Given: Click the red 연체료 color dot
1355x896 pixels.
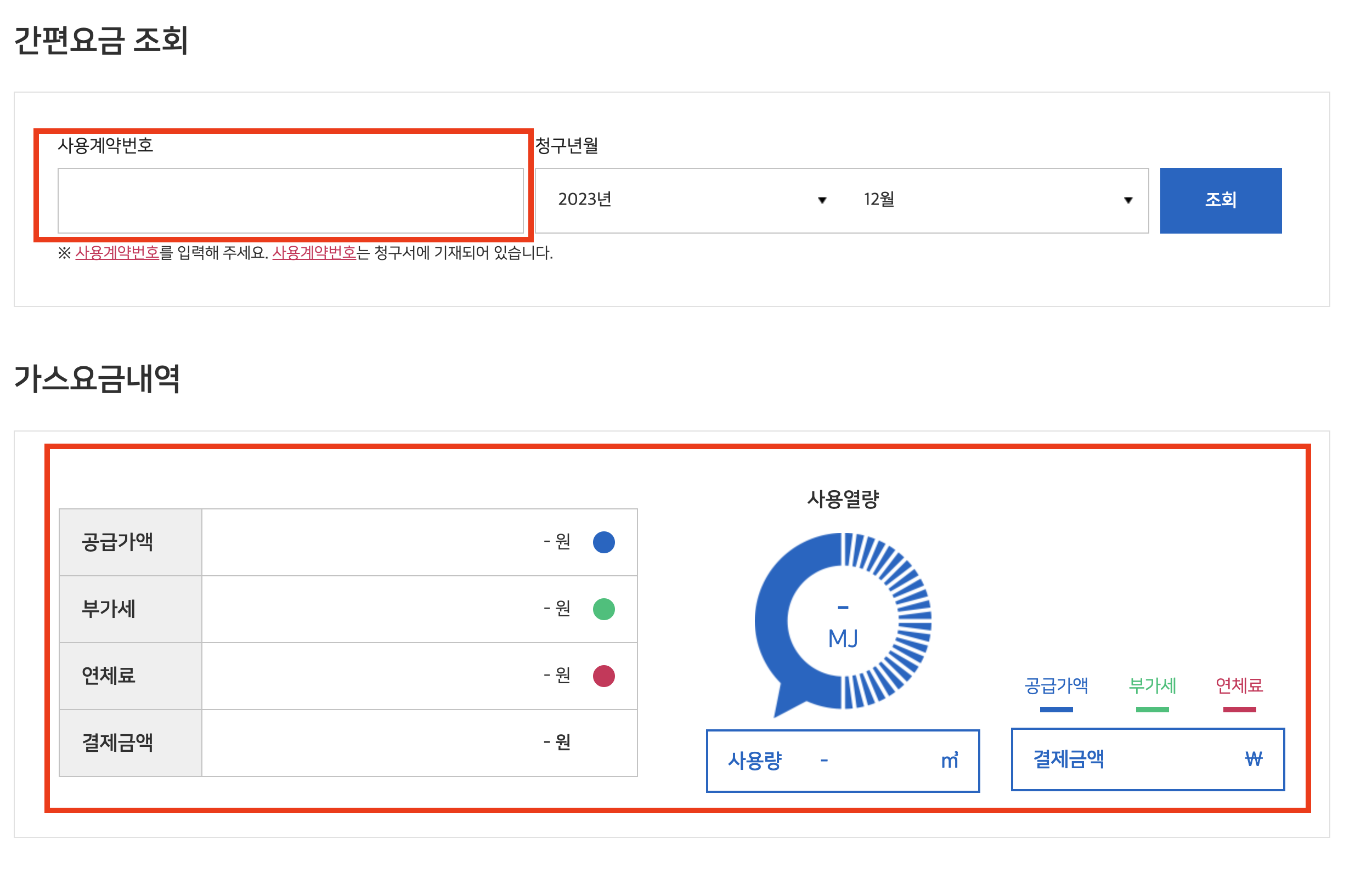Looking at the screenshot, I should coord(604,676).
